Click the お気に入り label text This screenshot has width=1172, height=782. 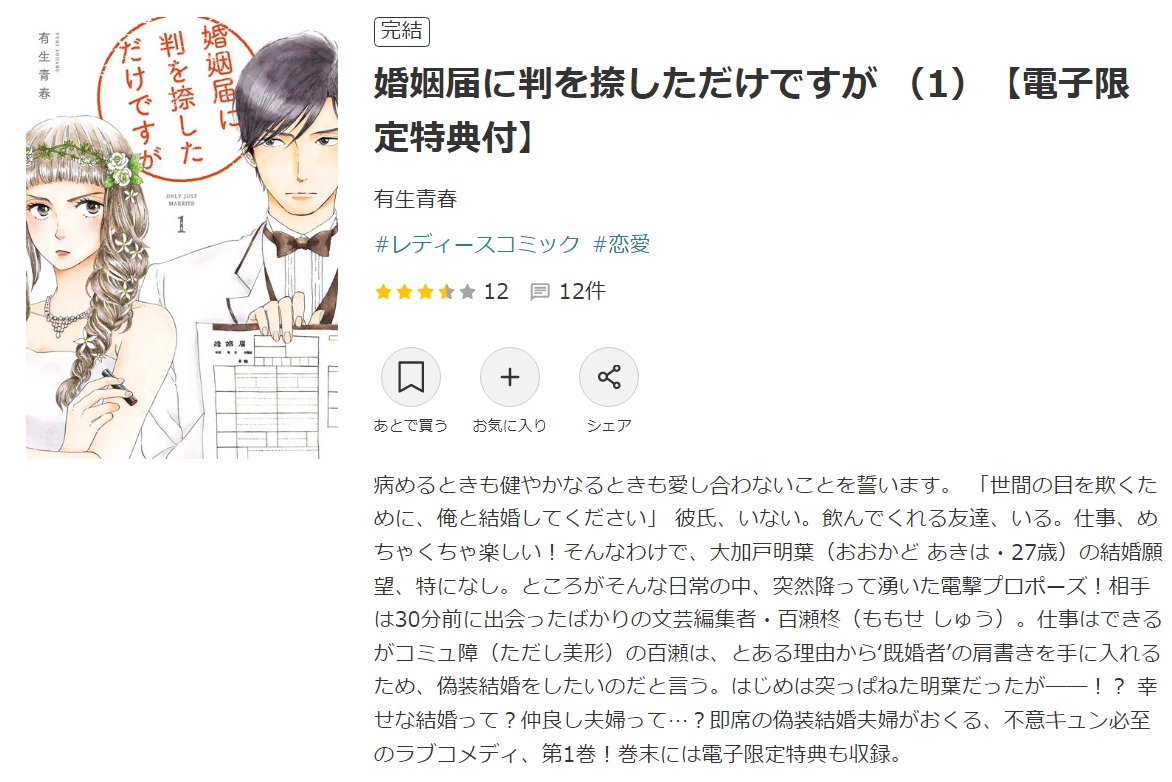tap(510, 425)
